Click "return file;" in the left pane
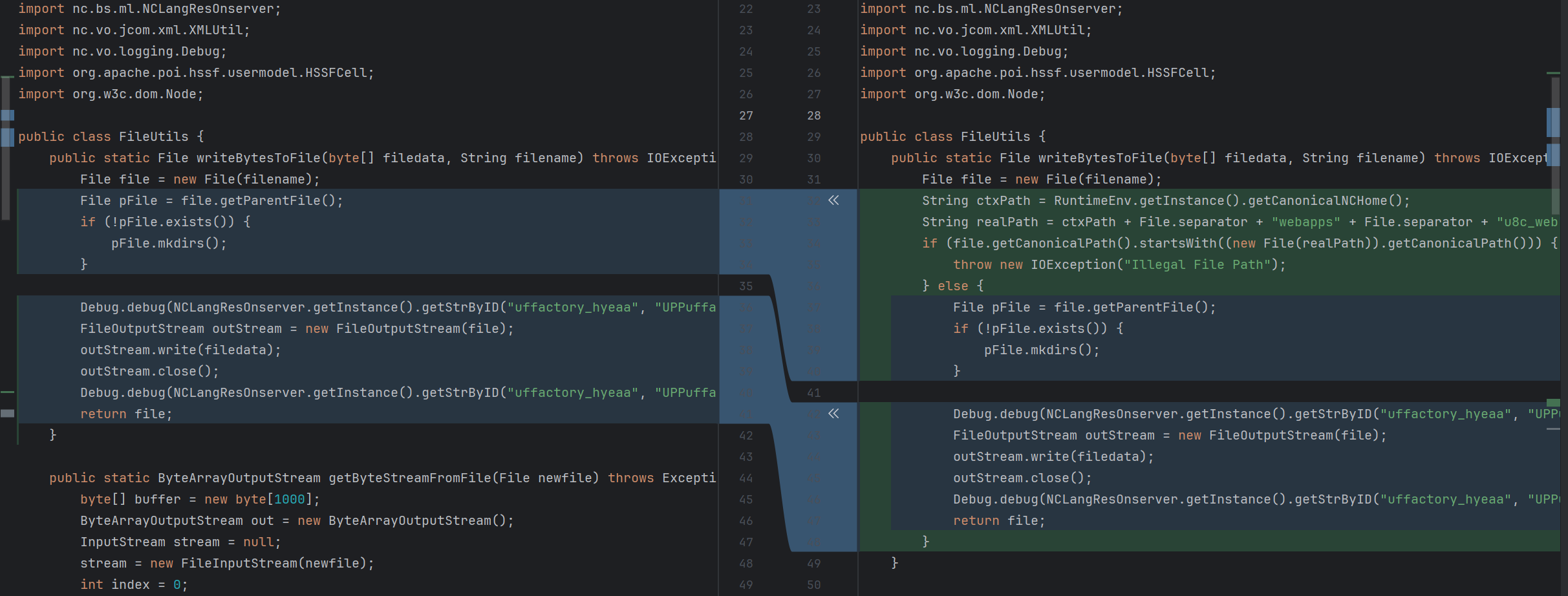Viewport: 1568px width, 596px height. point(126,414)
